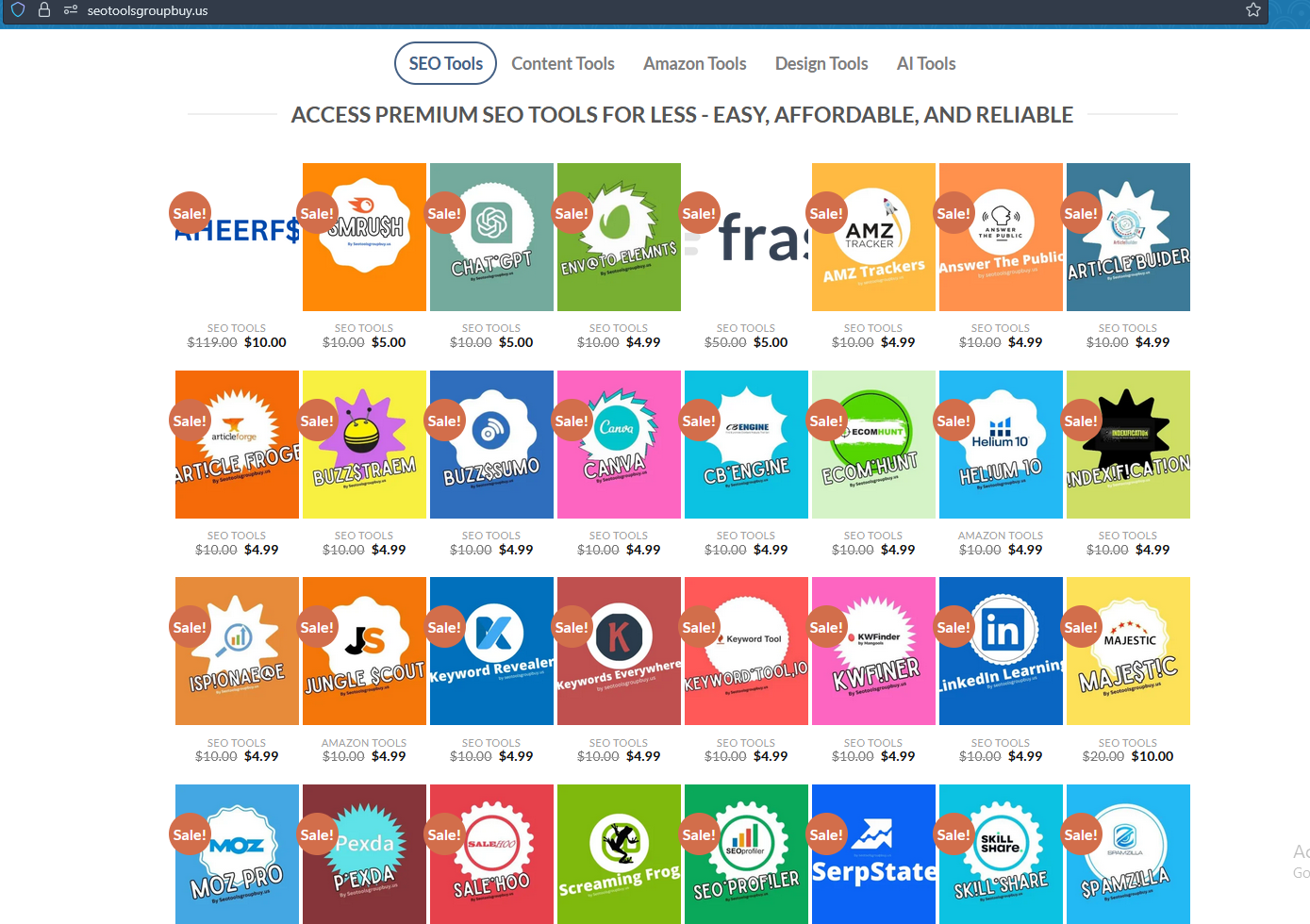Click the page headline about premium SEO tools
Viewport: 1310px width, 924px height.
pos(682,115)
